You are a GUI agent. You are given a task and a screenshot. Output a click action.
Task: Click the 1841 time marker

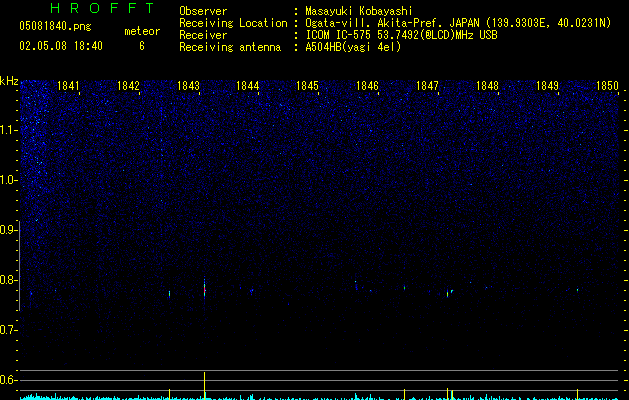click(x=68, y=86)
